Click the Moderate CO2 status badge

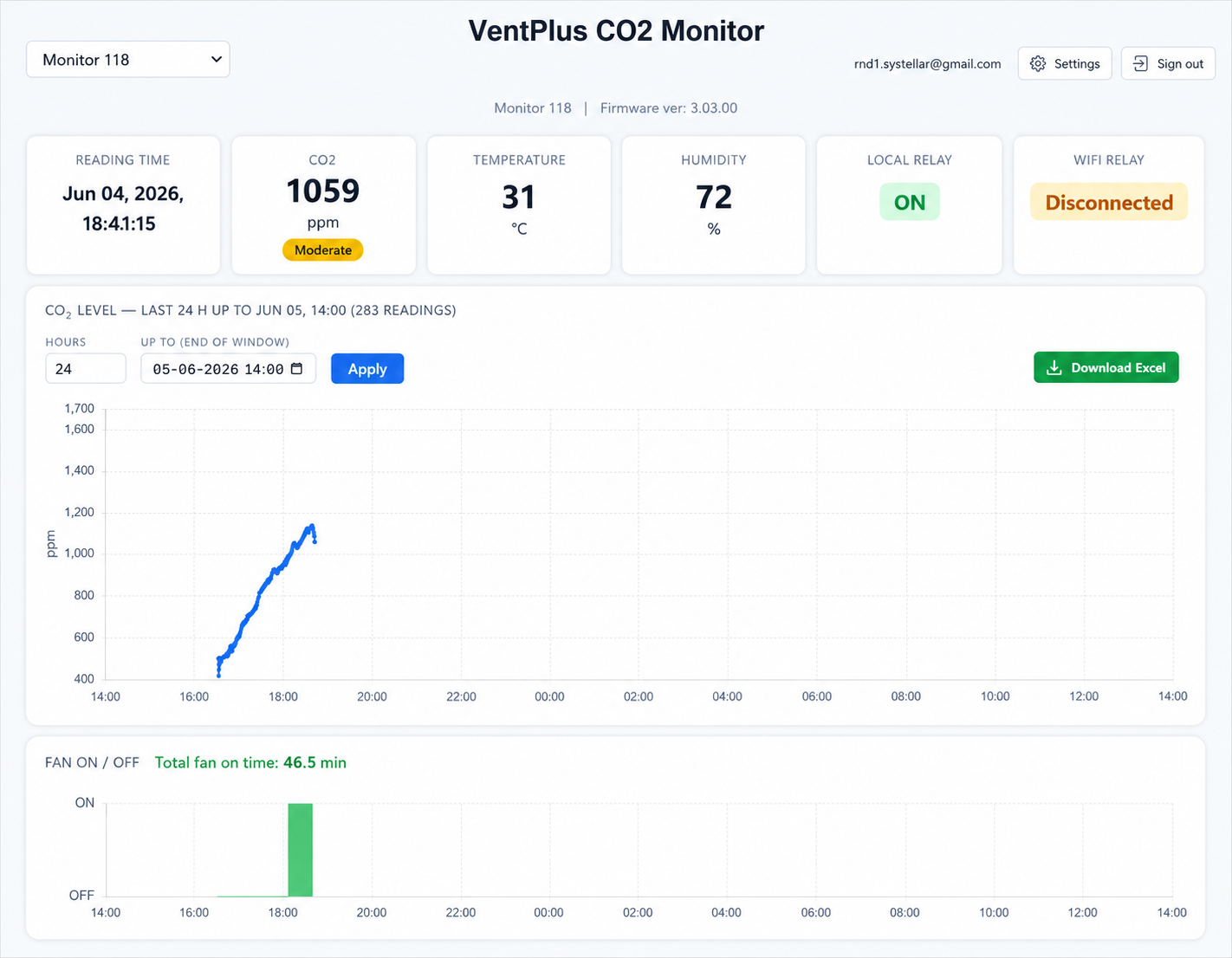322,250
